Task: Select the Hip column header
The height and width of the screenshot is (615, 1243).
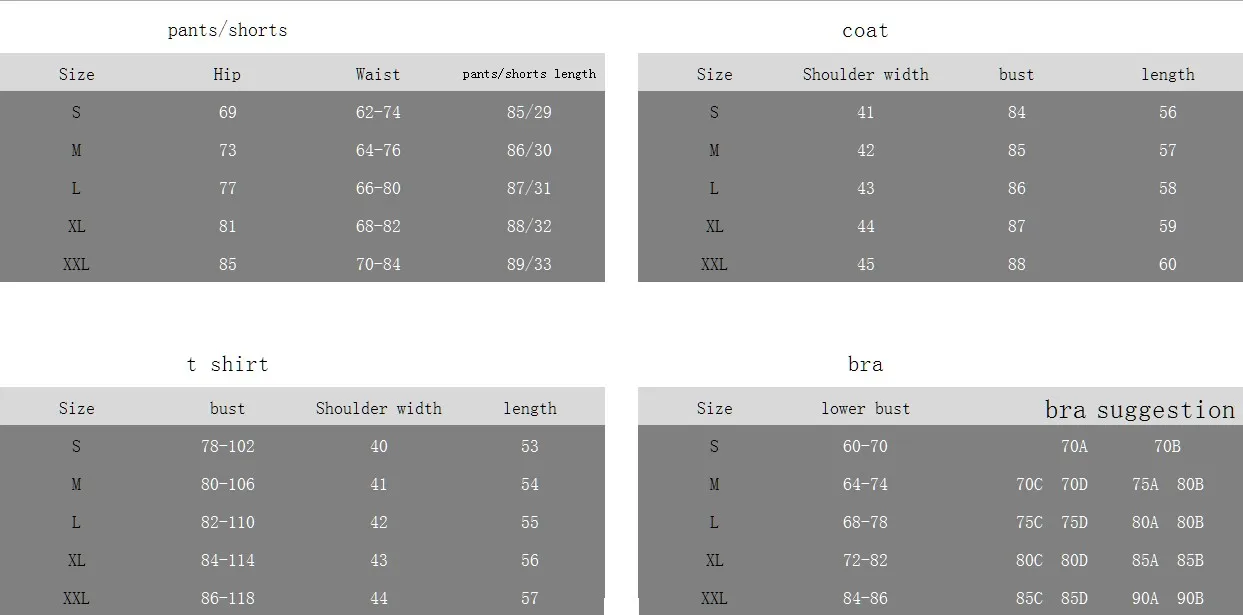Action: pos(227,74)
